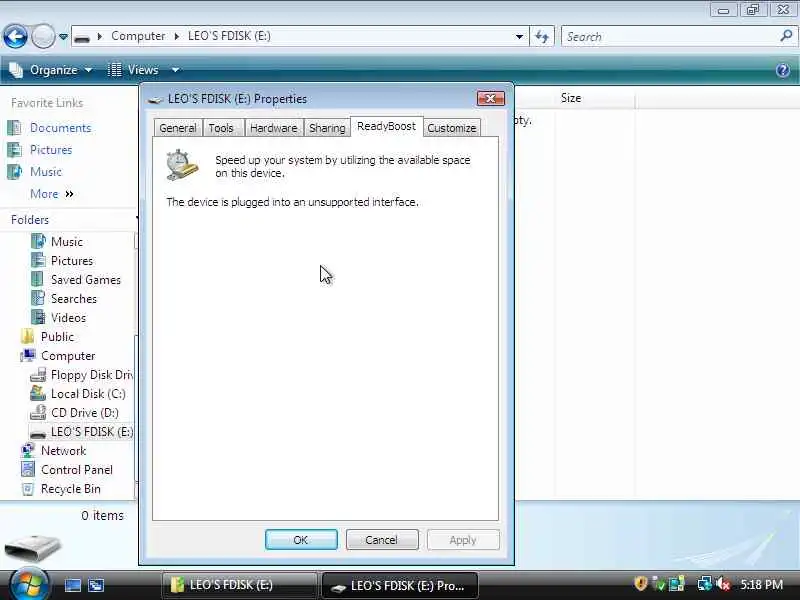Click Show Desktop quick launch icon
This screenshot has height=600, width=800.
[x=72, y=585]
